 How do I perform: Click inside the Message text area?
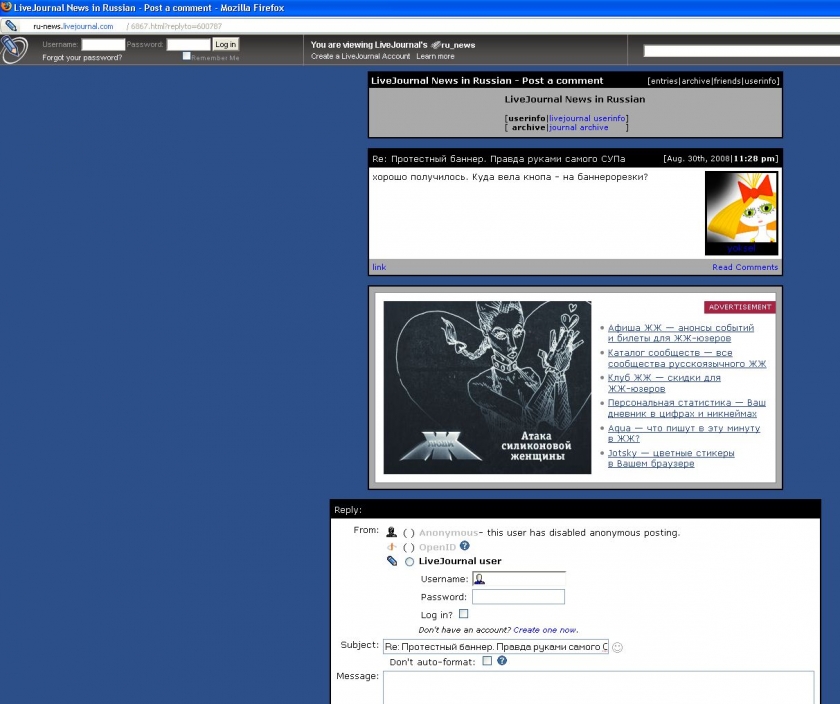click(599, 687)
